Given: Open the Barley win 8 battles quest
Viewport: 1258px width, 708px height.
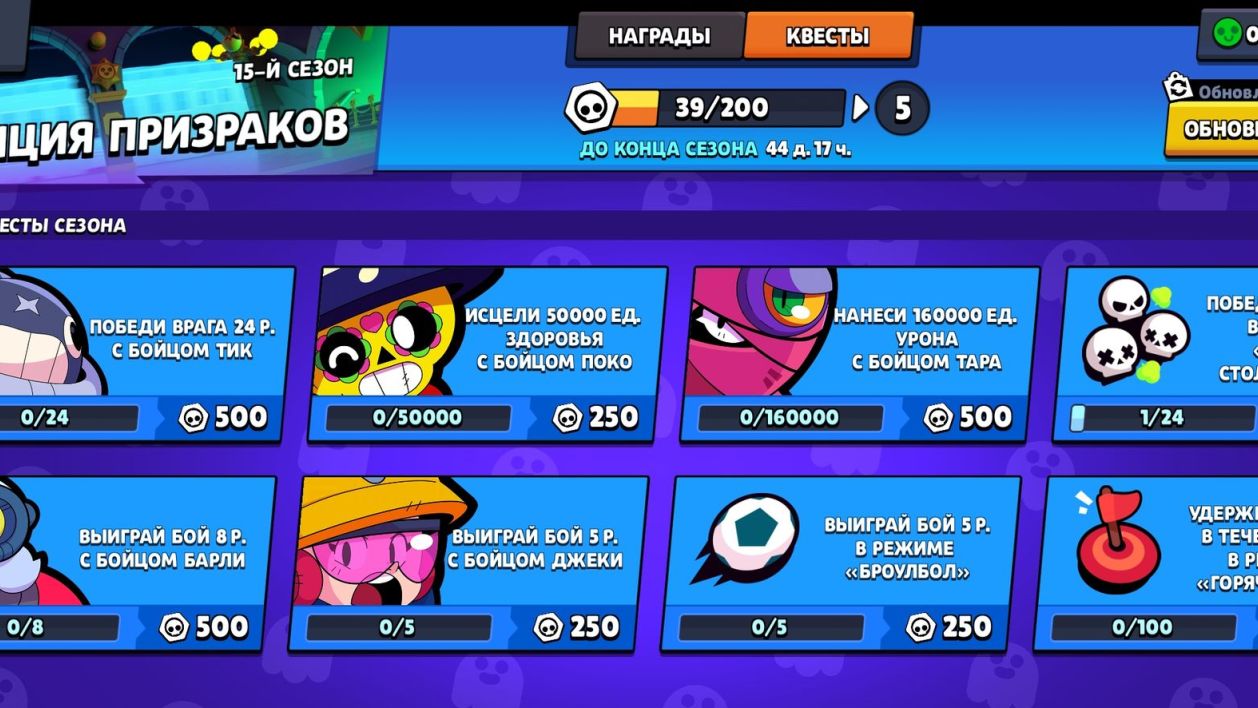Looking at the screenshot, I should point(135,564).
